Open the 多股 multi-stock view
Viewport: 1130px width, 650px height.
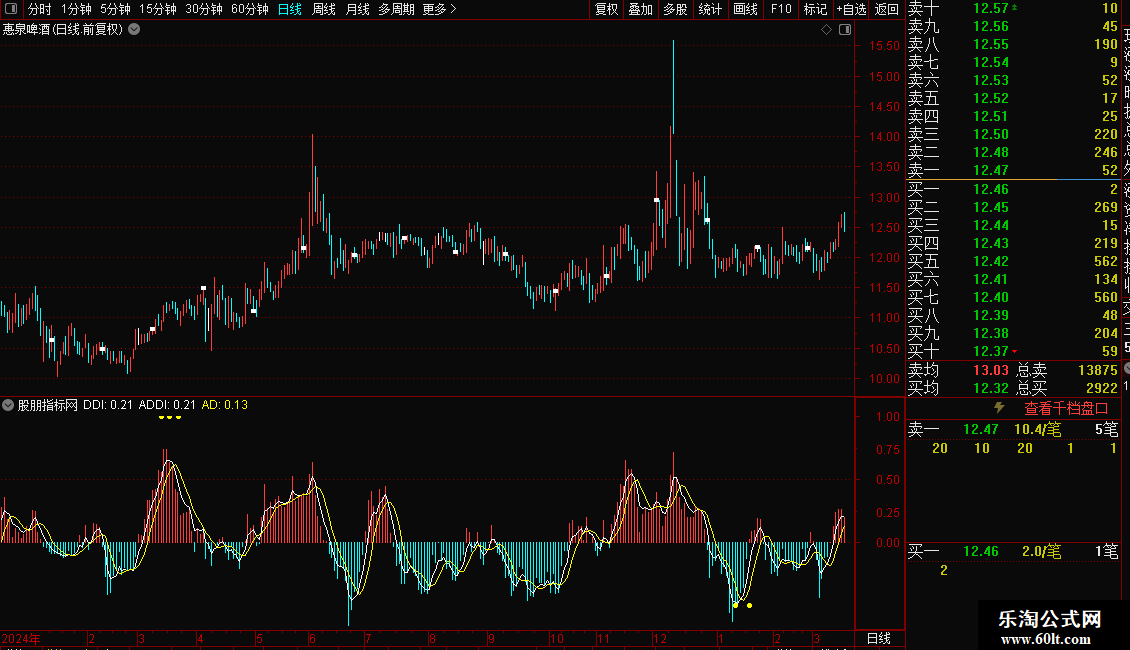point(675,9)
